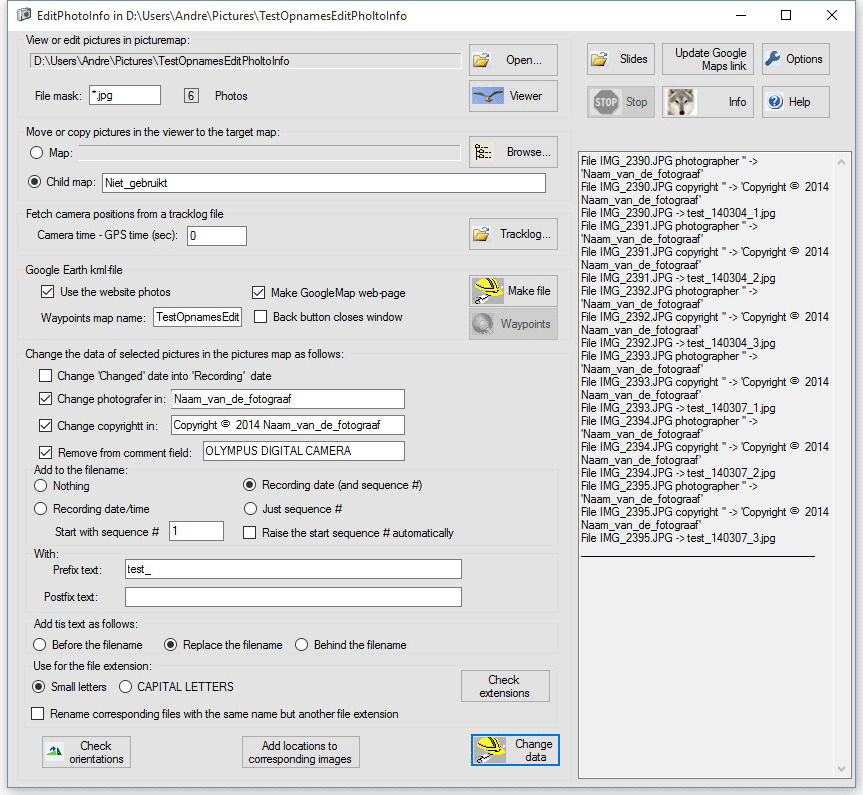Click Update Google Maps link button
Viewport: 863px width, 795px height.
click(x=710, y=59)
